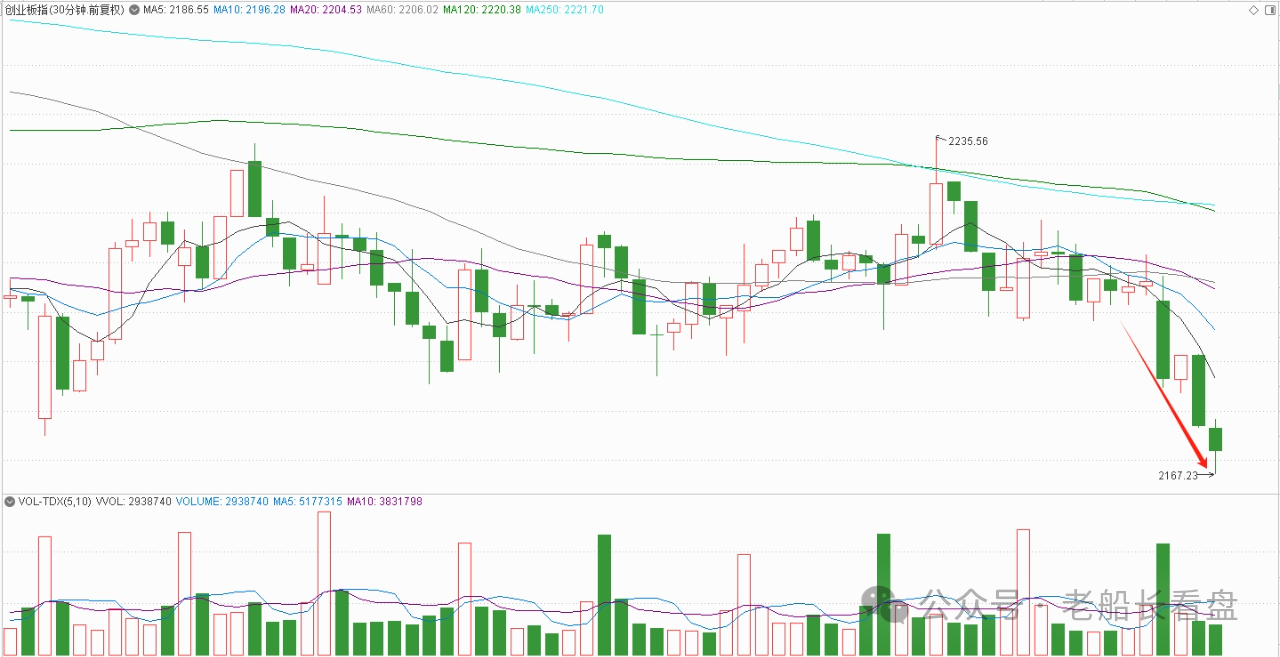Click the red candlestick below the 2235.56 label

coord(936,214)
